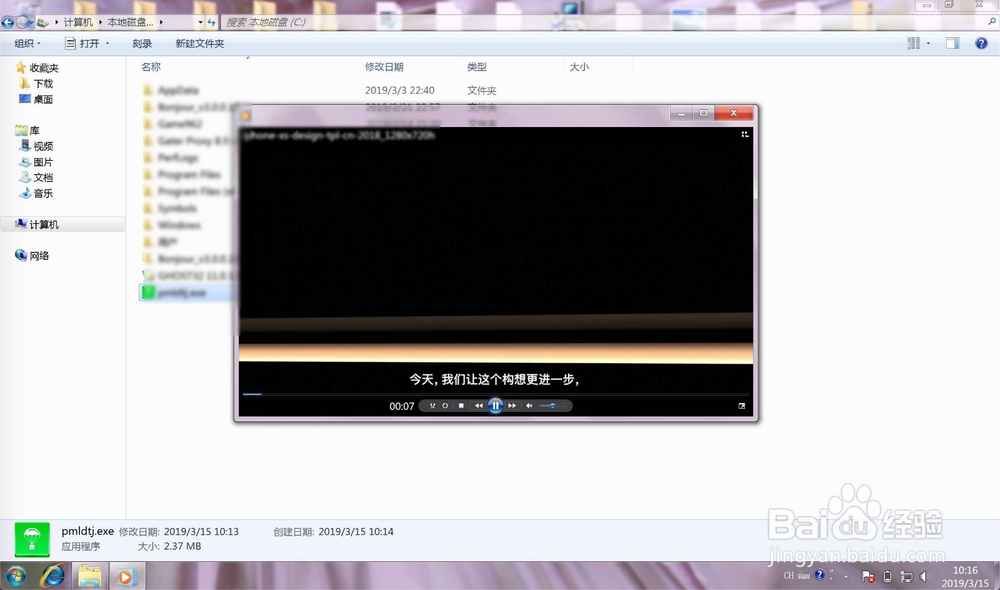Open the address bar history dropdown
The width and height of the screenshot is (1000, 590).
[200, 22]
